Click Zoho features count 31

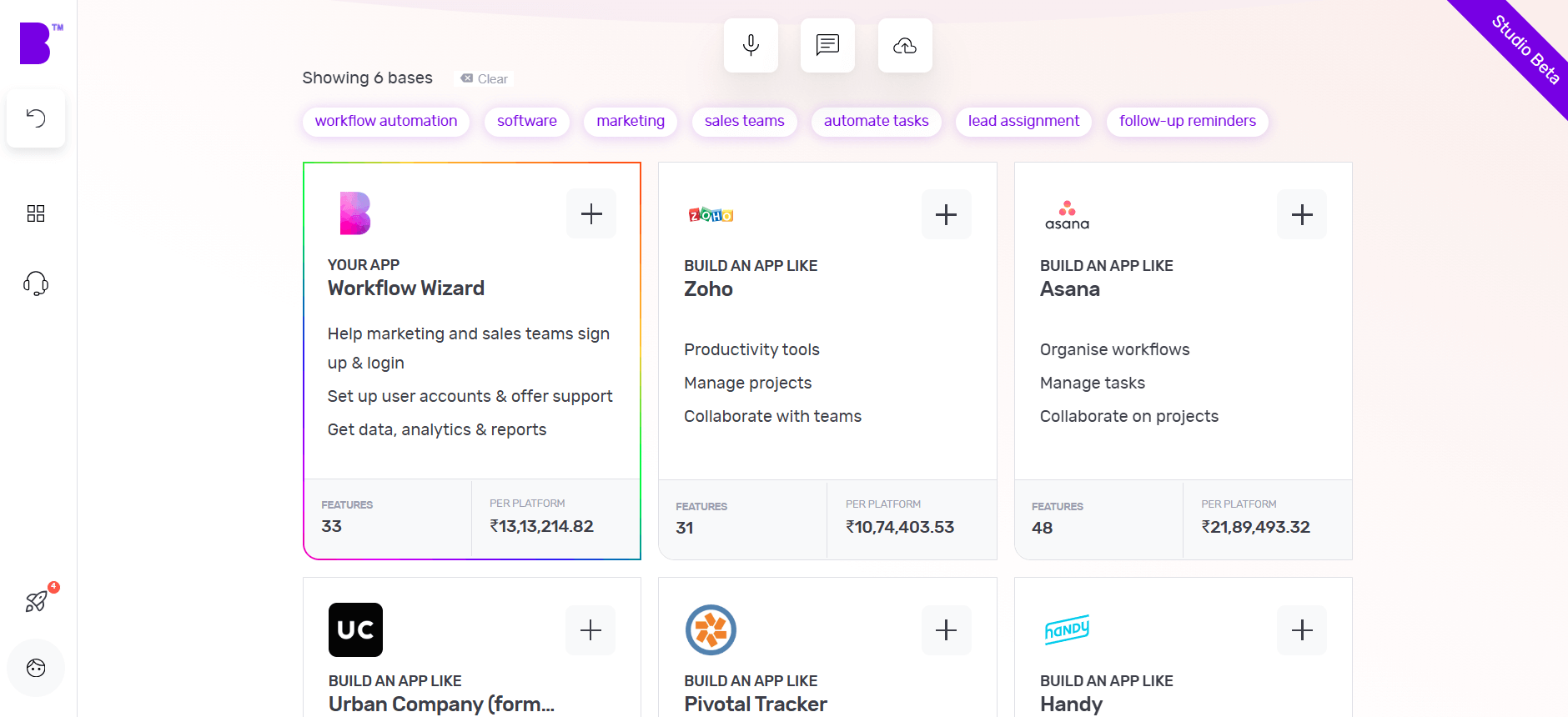coord(685,528)
